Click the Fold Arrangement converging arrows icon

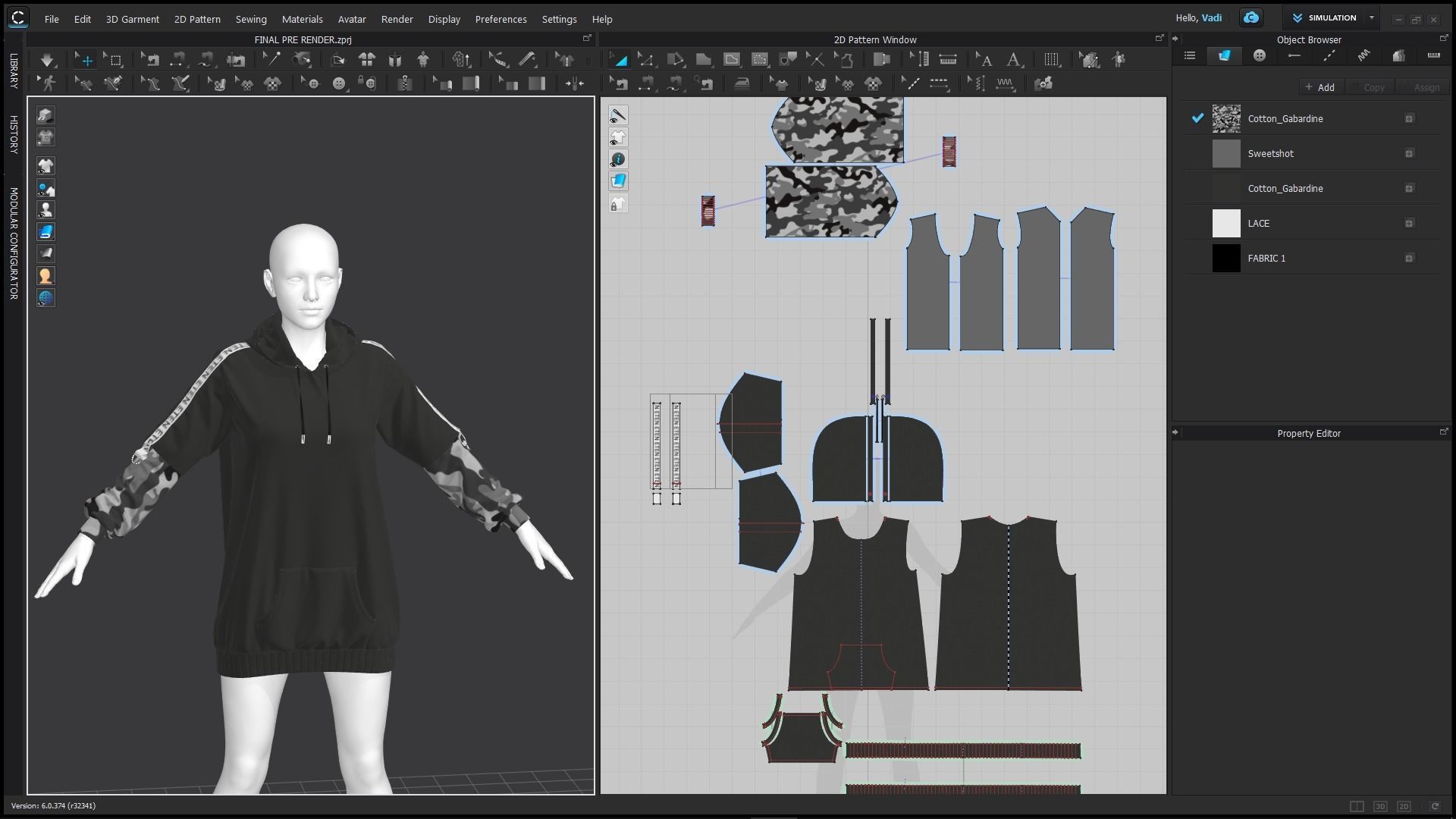point(576,83)
